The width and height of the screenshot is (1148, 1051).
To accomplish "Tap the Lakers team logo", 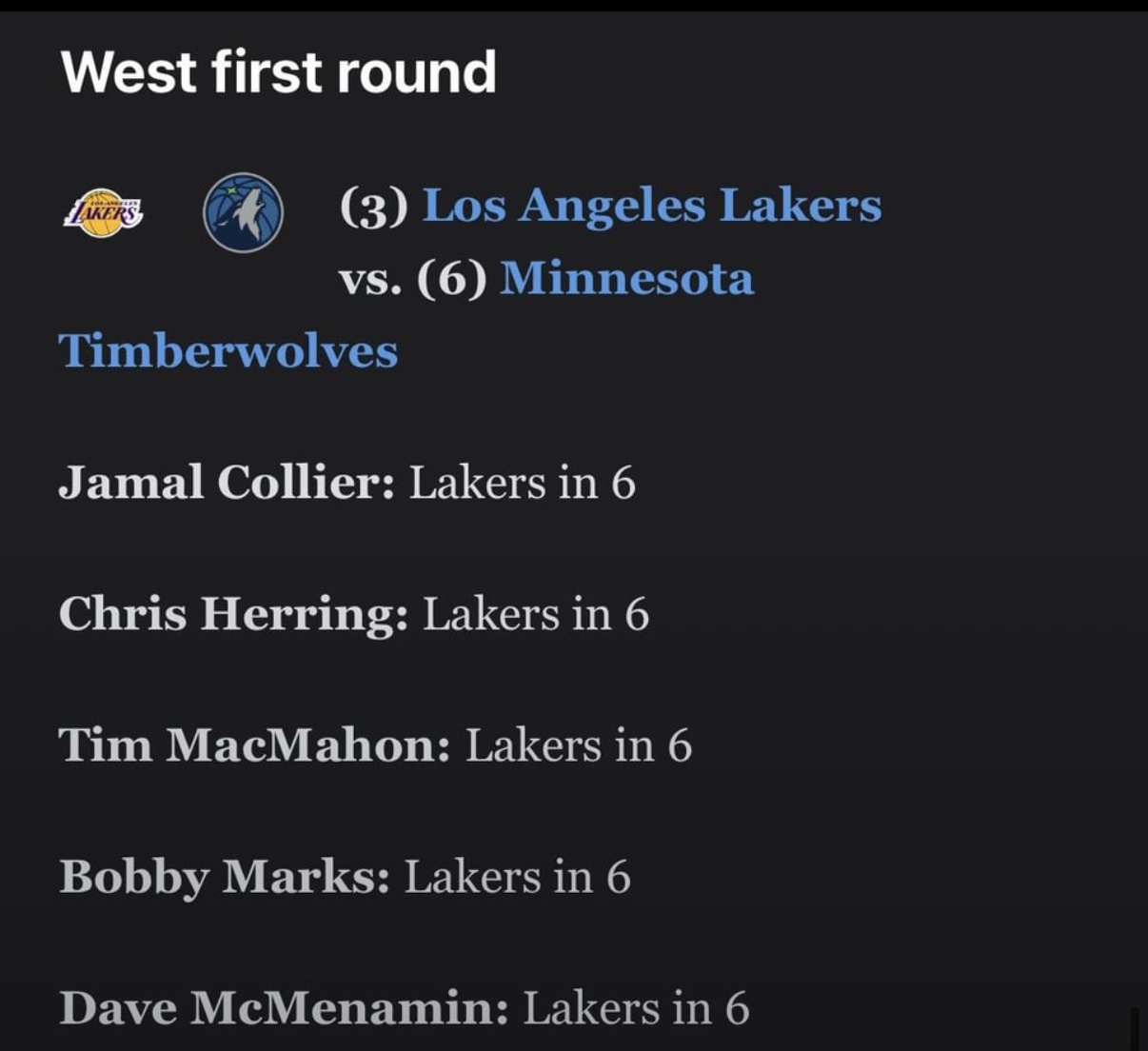I will pos(103,213).
